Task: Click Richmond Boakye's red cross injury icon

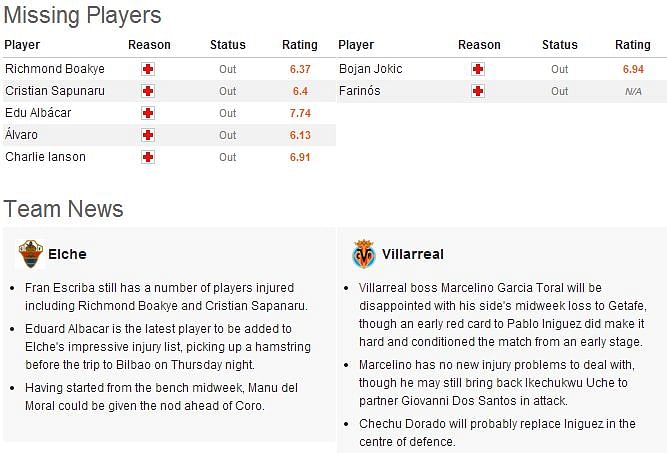Action: (x=148, y=69)
